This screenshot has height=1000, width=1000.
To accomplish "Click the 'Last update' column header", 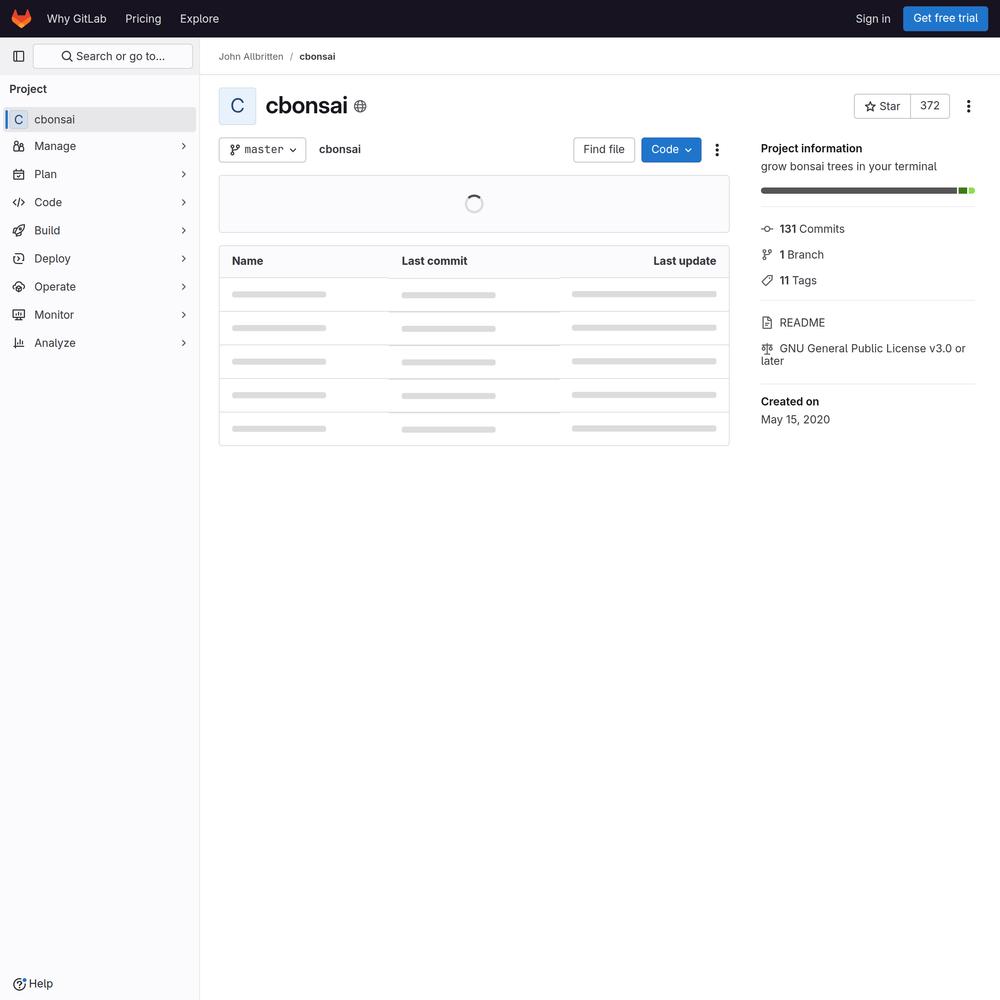I will pos(684,261).
